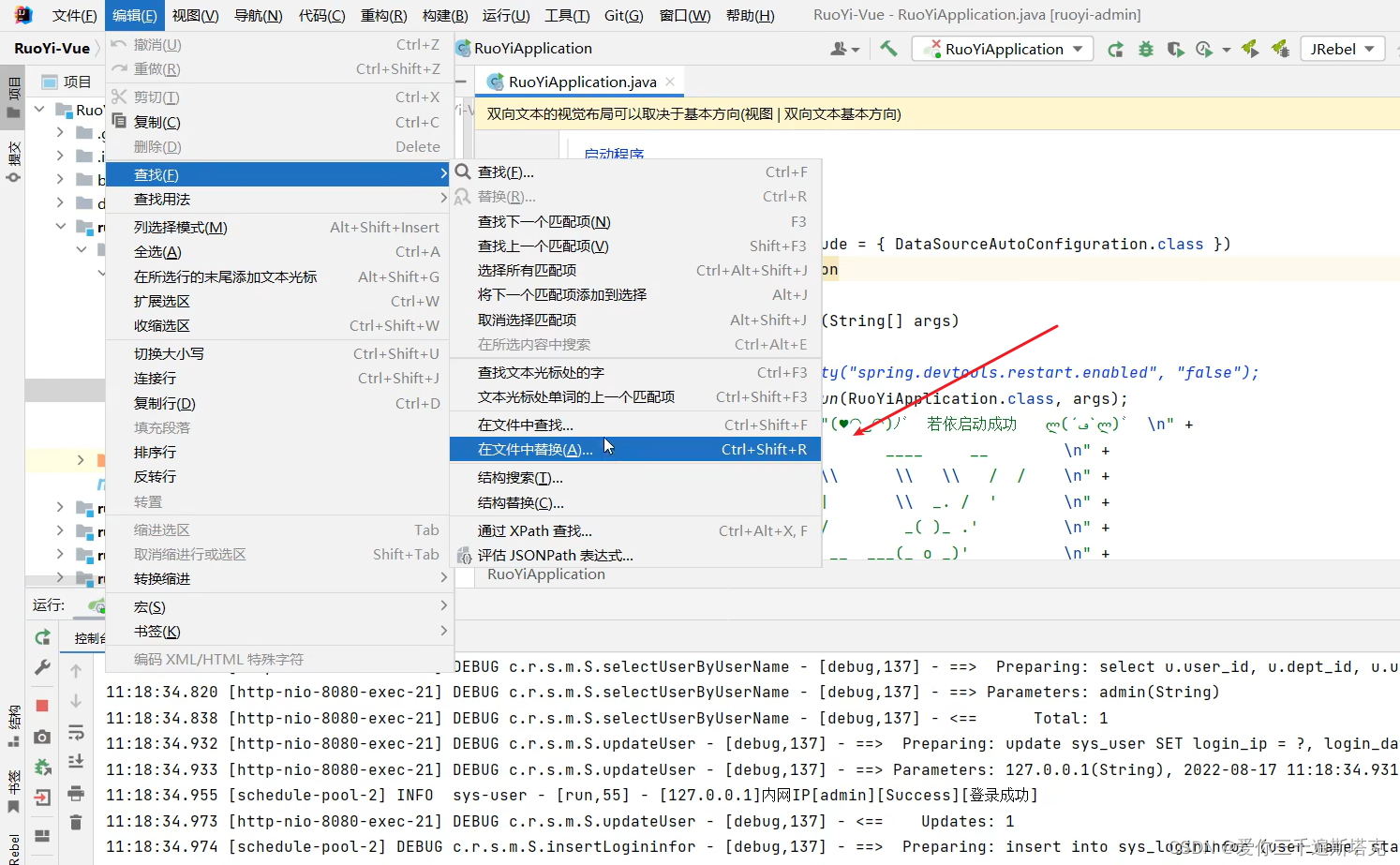Click the down arrow in console toolbar
The image size is (1400, 865).
pyautogui.click(x=76, y=701)
